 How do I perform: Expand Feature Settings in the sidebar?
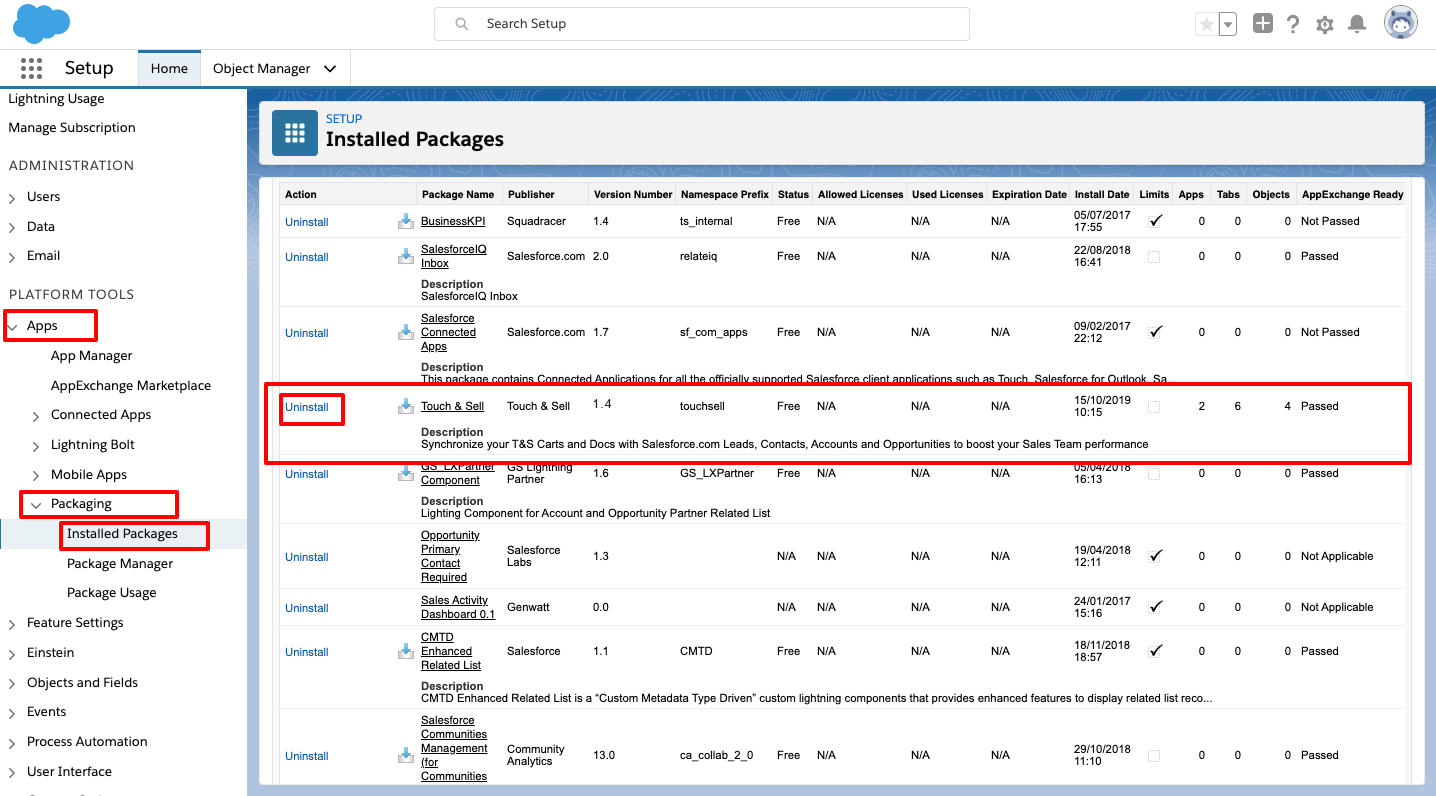(x=12, y=624)
